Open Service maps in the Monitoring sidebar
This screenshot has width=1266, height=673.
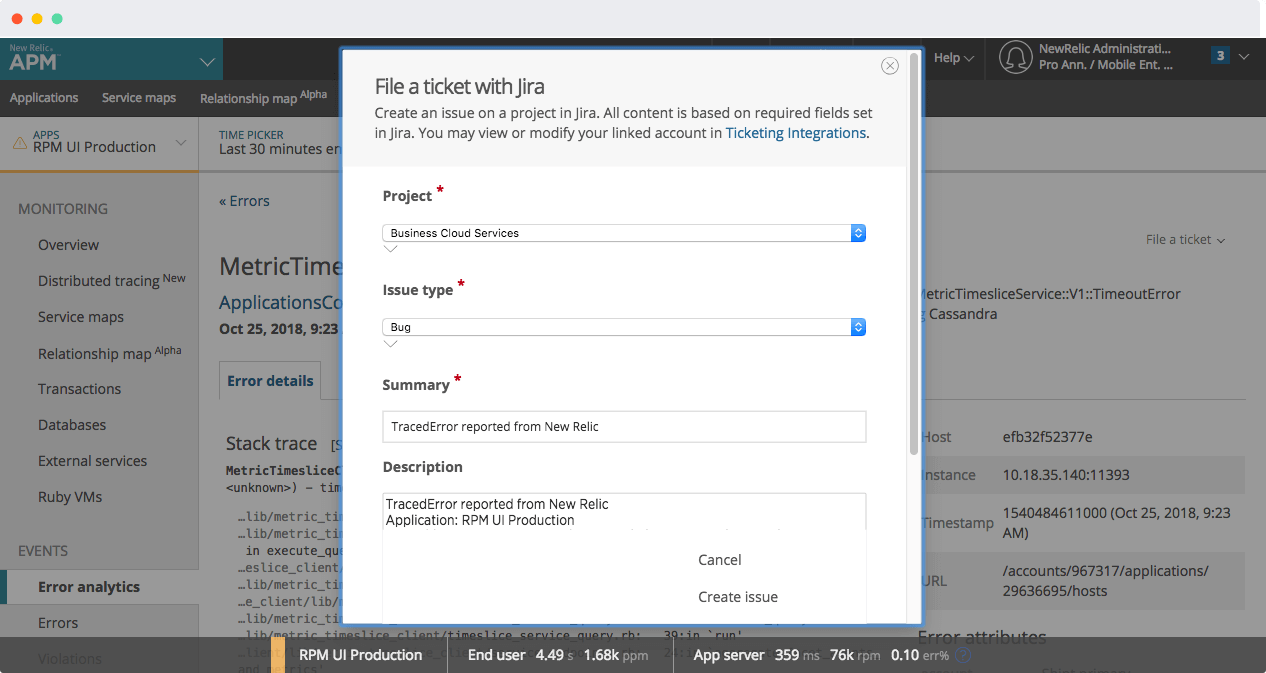81,317
